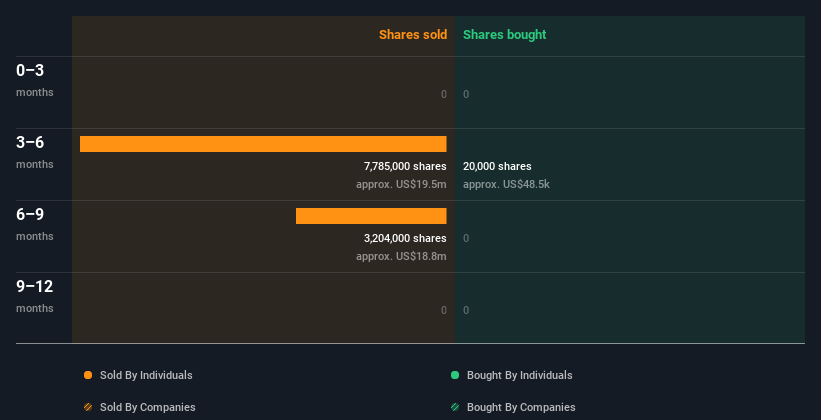The image size is (821, 420).
Task: Click the approx. US$48.5k amount
Action: 506,184
